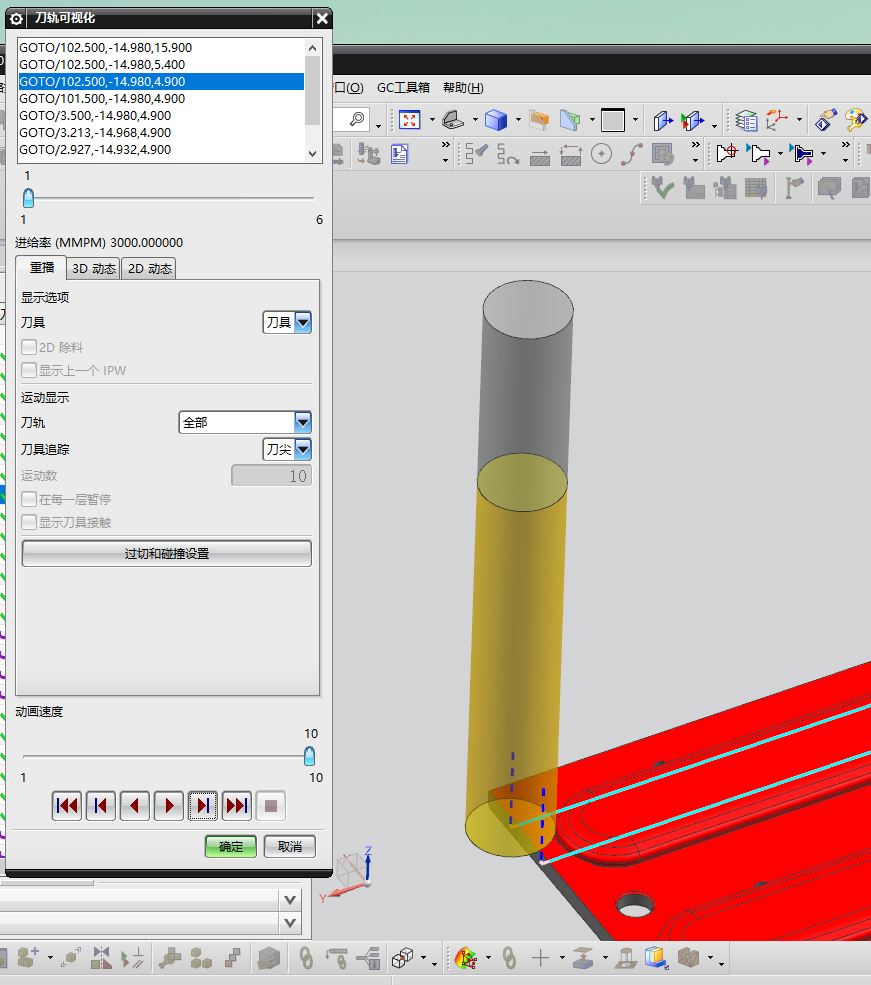This screenshot has height=985, width=871.
Task: Select GOTO/101.500,-14.980,4.900 list row
Action: 161,99
